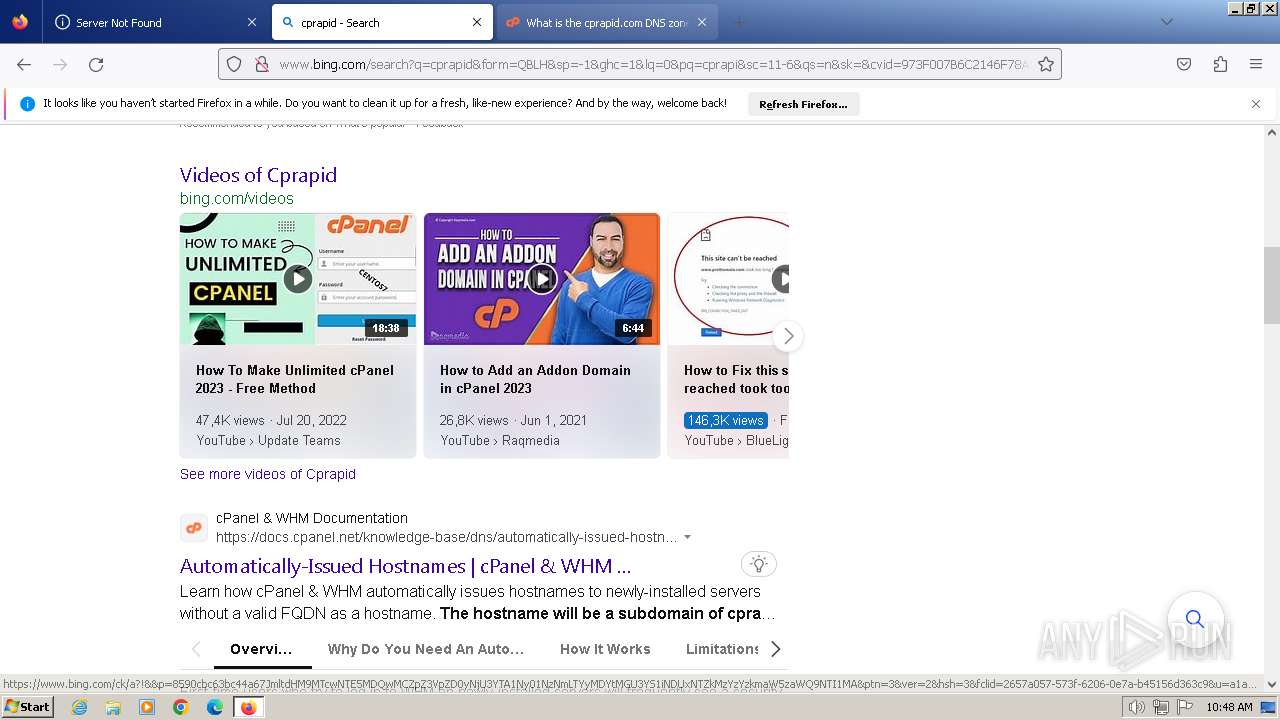Close the cprapid - Search tab

coord(477,22)
